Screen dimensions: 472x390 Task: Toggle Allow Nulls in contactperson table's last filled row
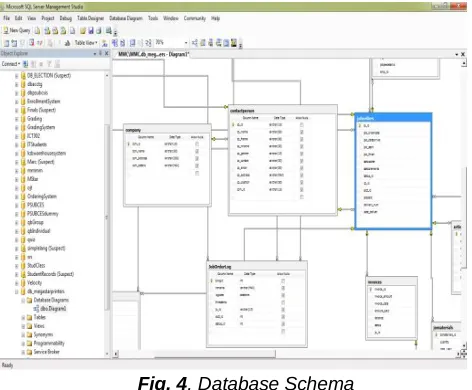click(302, 190)
